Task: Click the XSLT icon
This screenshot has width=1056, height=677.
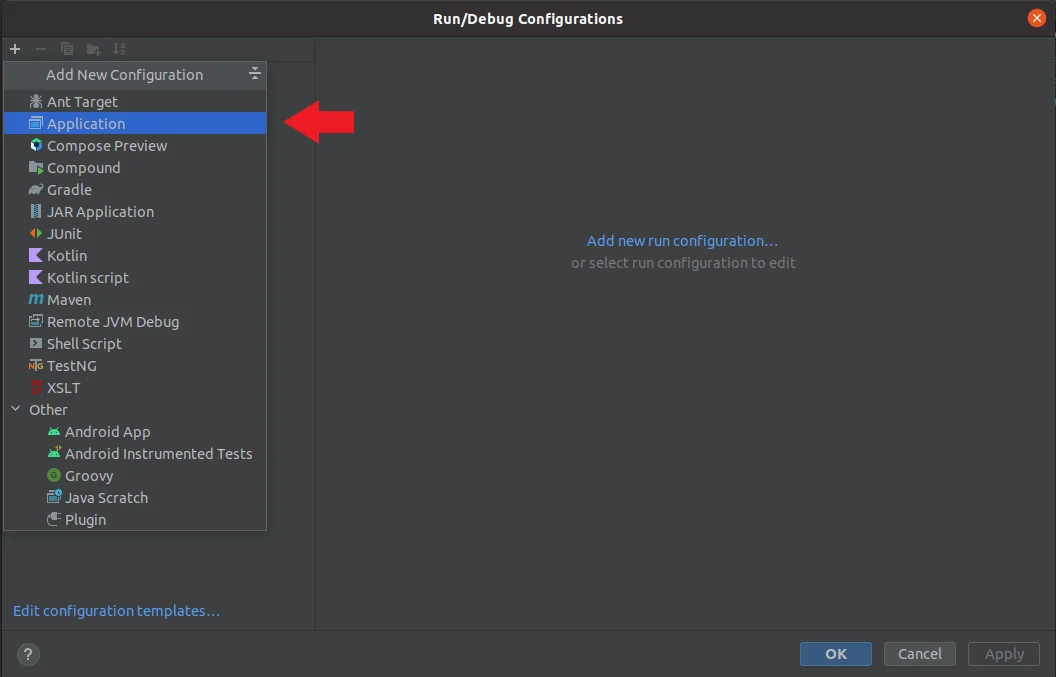Action: [x=36, y=387]
